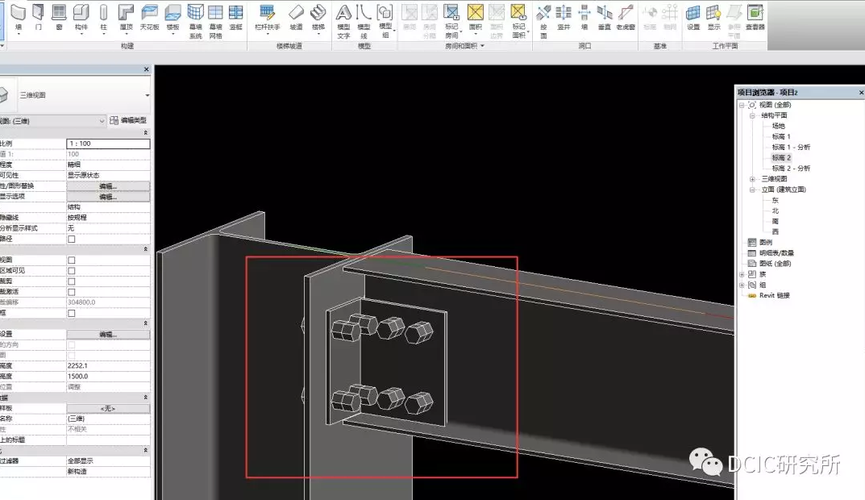Select the Vertical opening (垂直) tool
The height and width of the screenshot is (500, 865).
click(605, 17)
